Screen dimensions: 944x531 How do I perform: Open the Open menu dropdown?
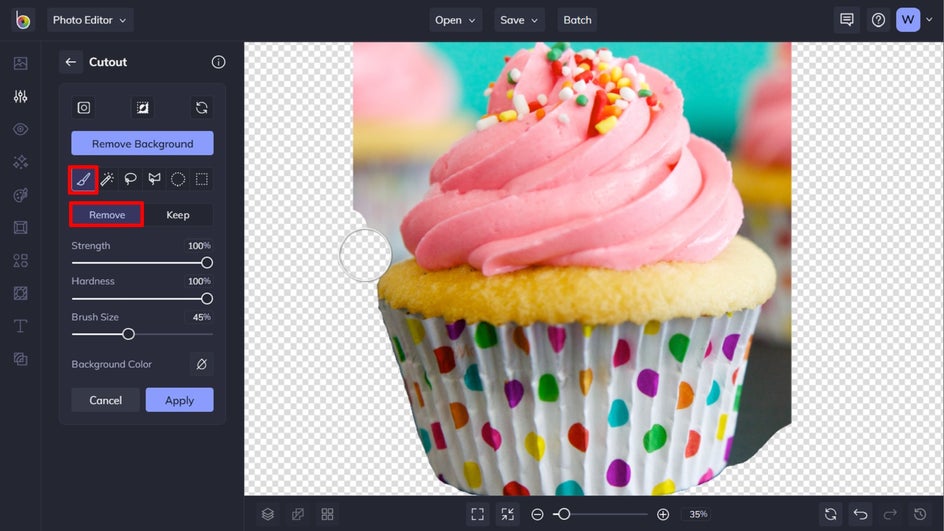click(455, 20)
